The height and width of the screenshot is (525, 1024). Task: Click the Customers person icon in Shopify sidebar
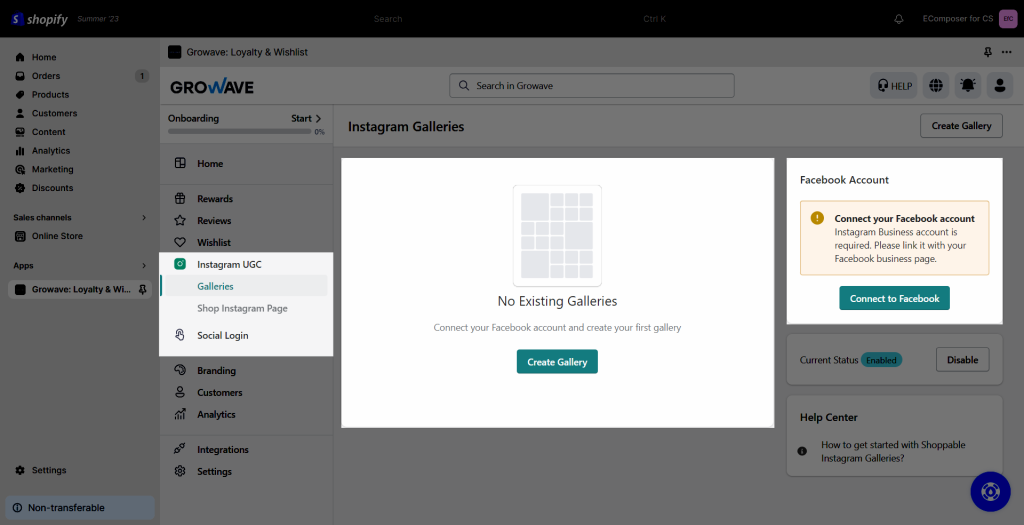click(x=20, y=113)
